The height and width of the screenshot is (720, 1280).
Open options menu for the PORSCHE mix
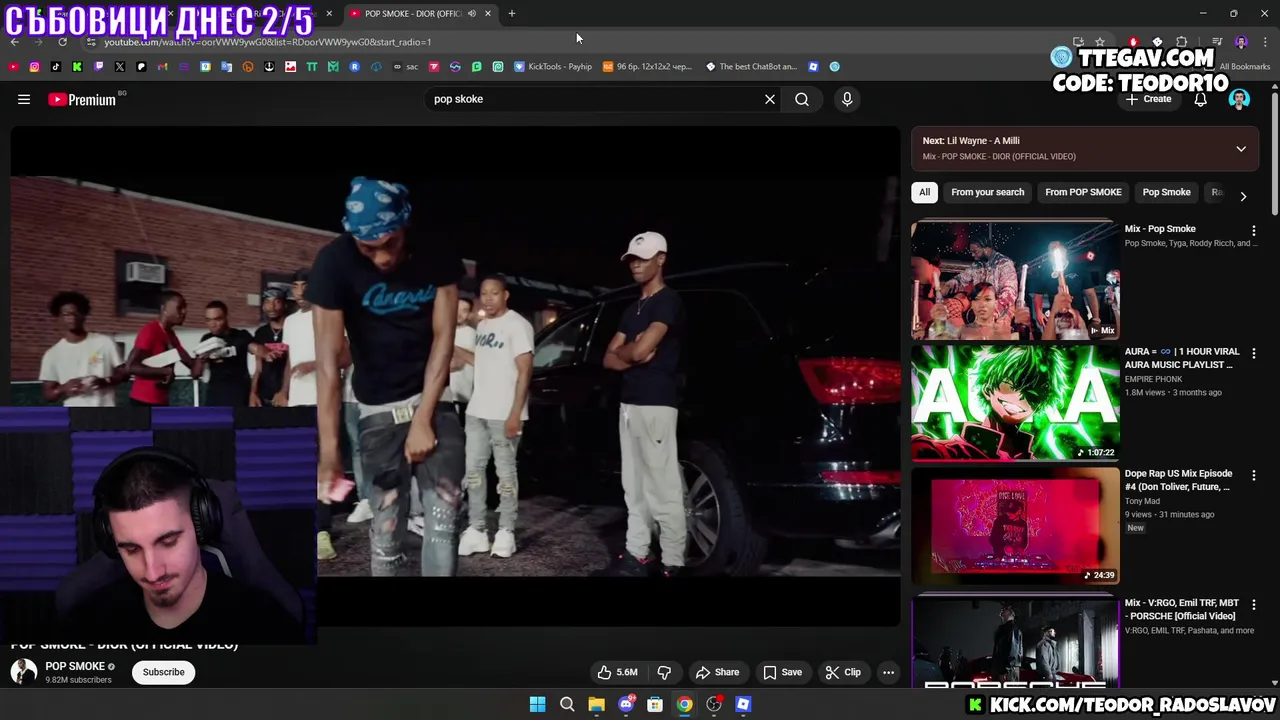pyautogui.click(x=1254, y=605)
